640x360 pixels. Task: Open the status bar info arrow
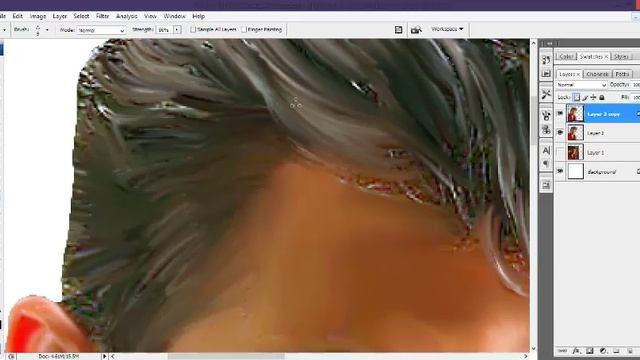(104, 356)
